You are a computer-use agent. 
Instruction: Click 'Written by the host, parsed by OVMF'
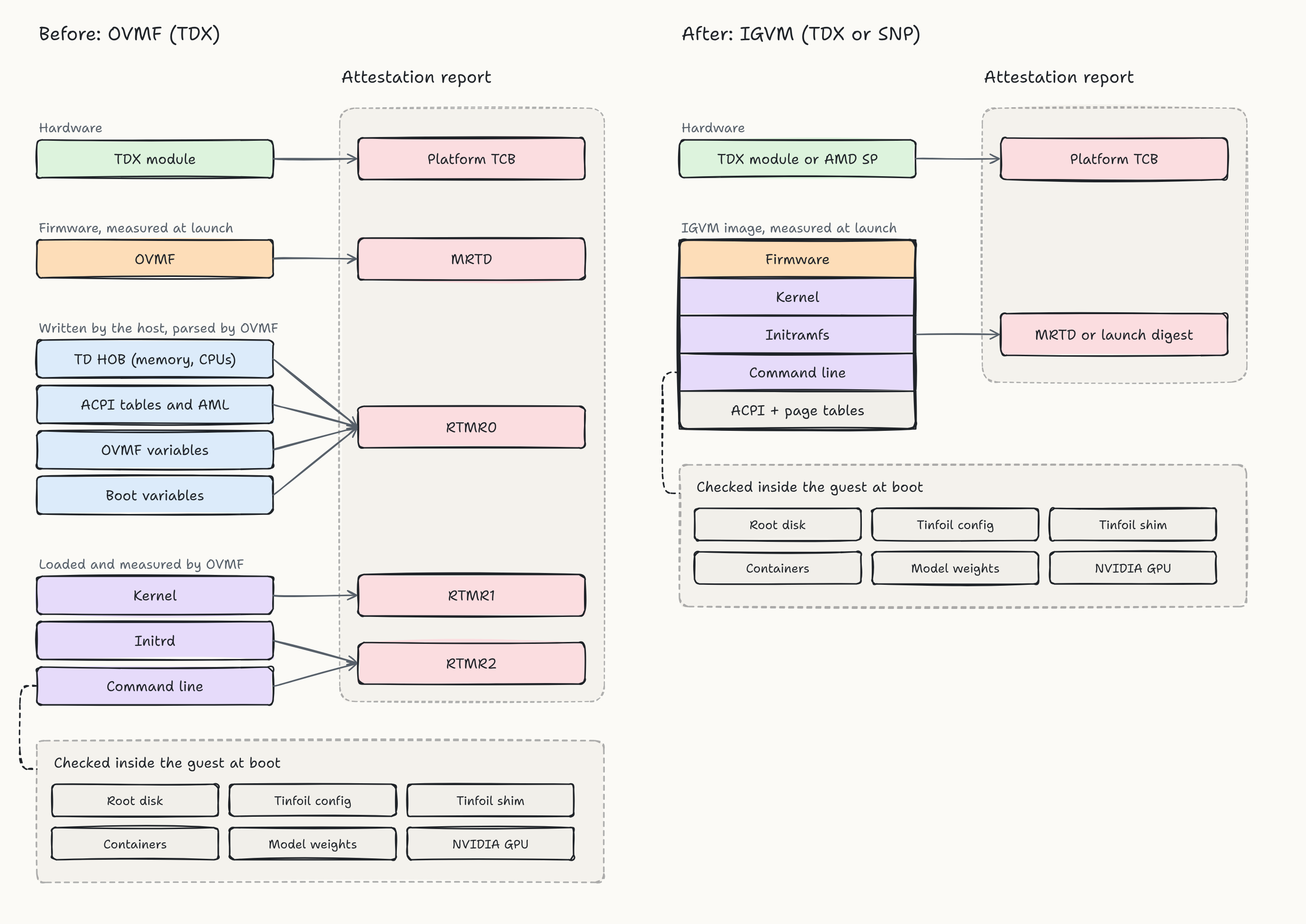click(158, 328)
